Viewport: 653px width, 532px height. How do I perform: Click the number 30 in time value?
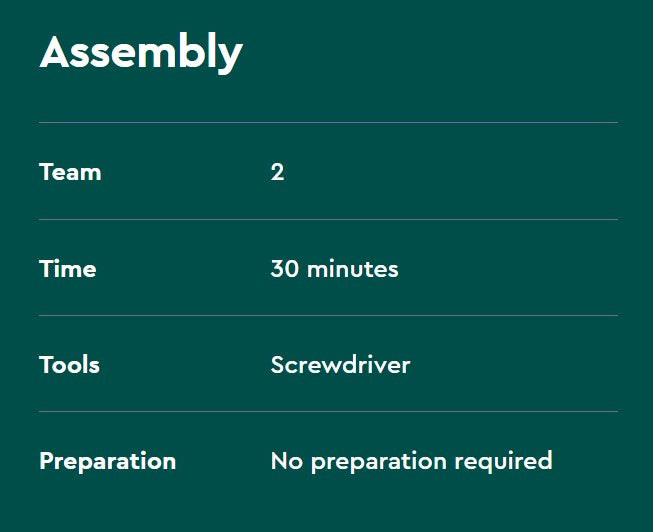click(x=284, y=269)
